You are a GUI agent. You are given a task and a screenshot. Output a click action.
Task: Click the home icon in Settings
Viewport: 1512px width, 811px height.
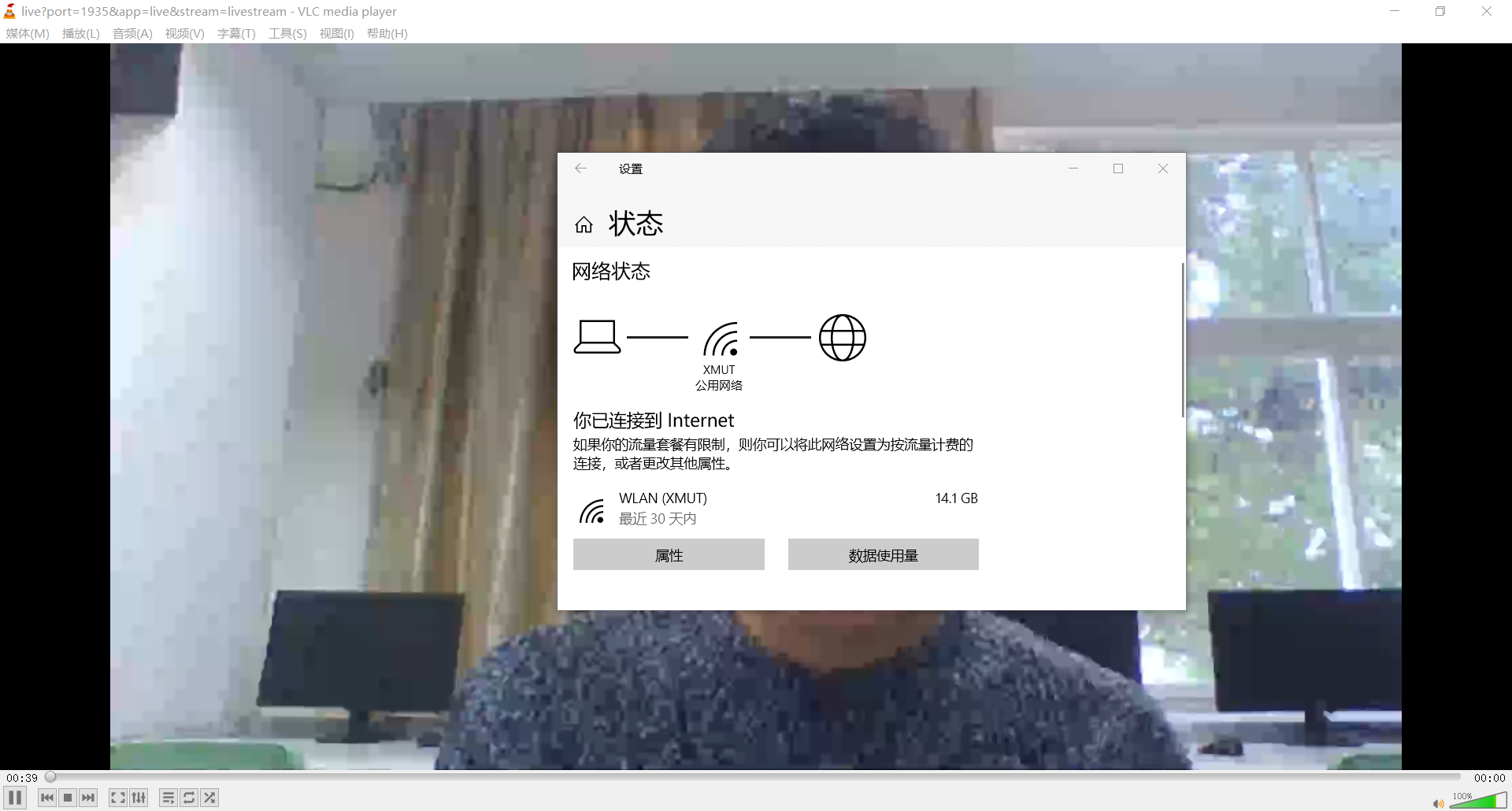pyautogui.click(x=584, y=224)
